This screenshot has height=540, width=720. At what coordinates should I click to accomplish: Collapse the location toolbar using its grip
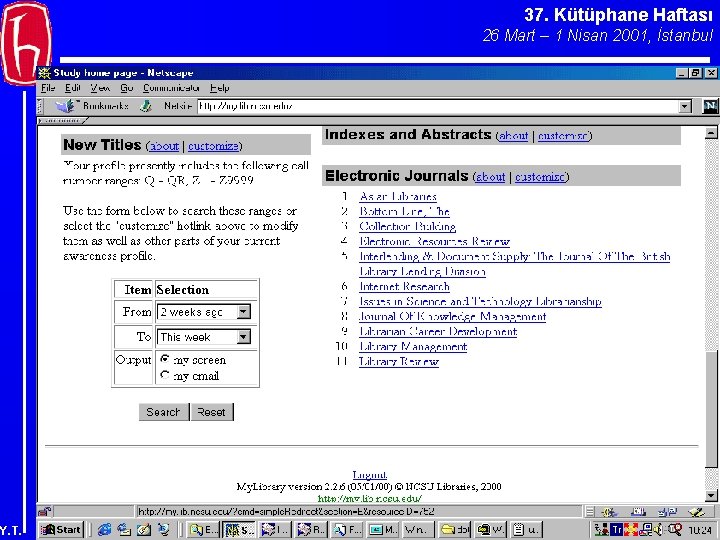point(40,106)
